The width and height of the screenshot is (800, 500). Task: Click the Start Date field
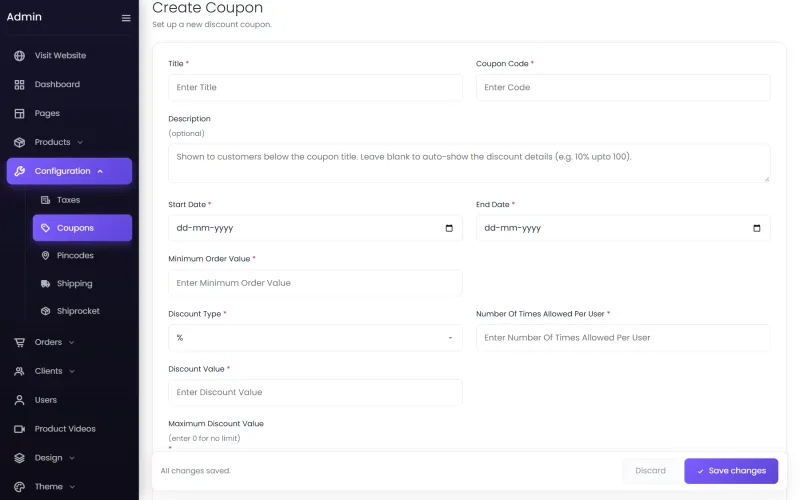coord(315,228)
